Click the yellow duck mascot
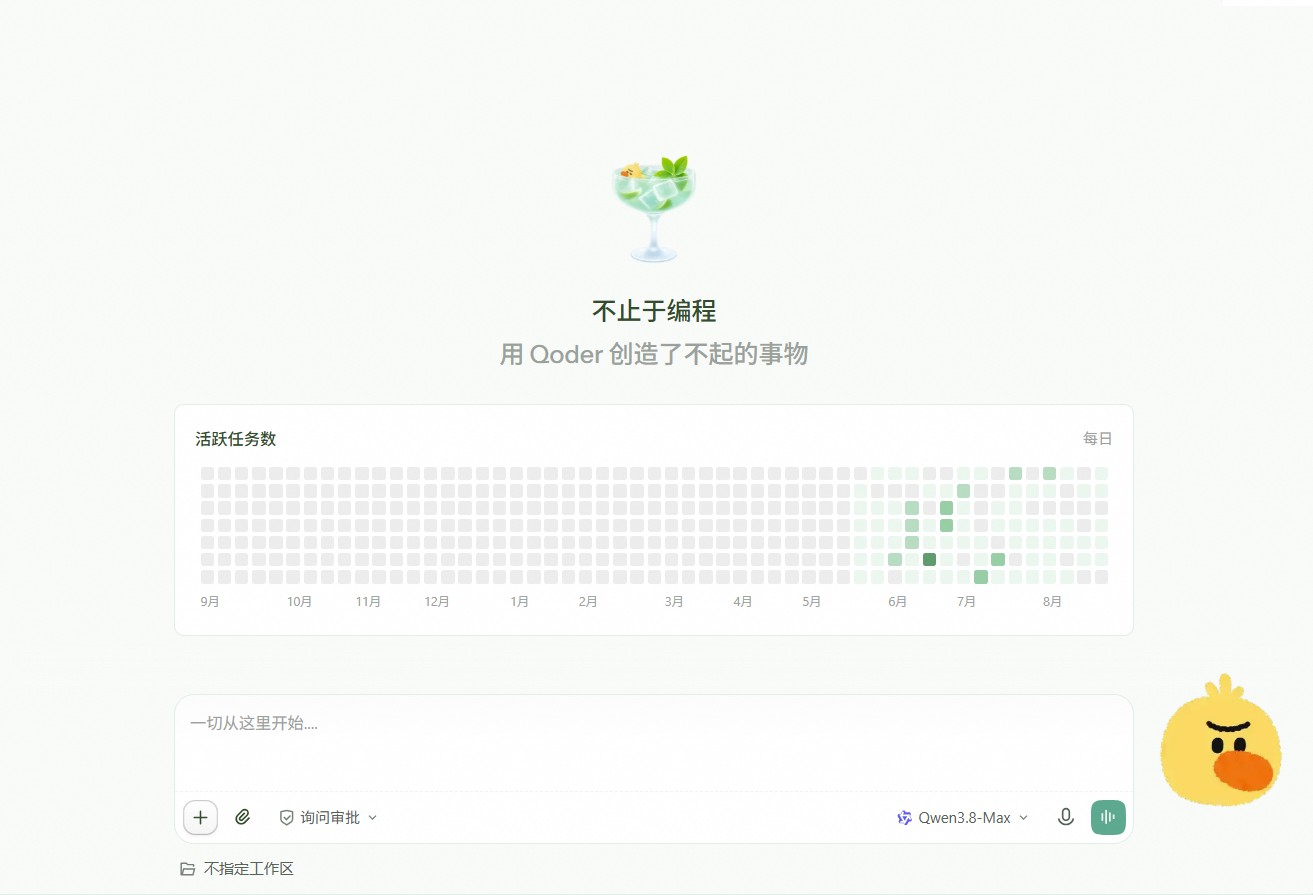 1220,741
